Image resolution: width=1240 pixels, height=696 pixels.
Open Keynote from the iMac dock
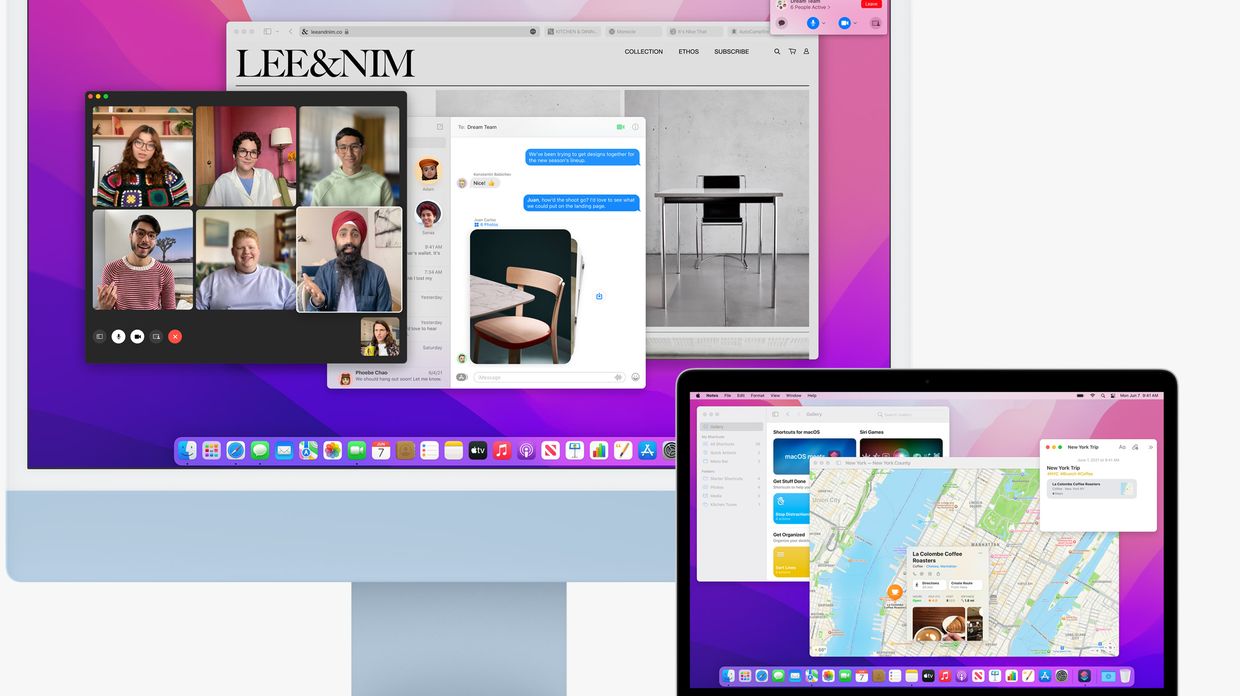(575, 451)
